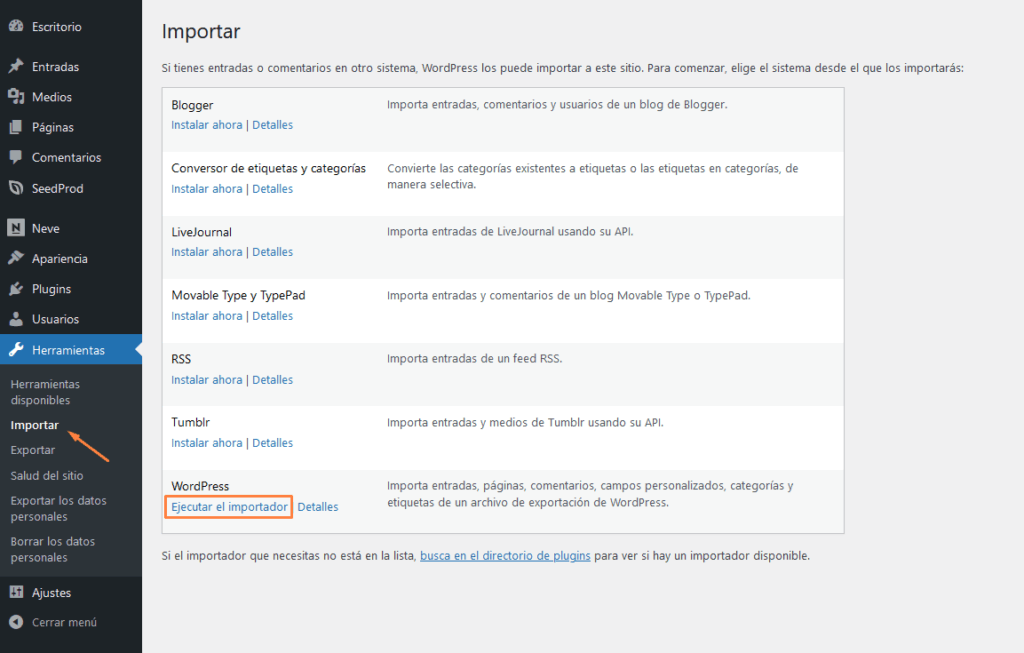Screen dimensions: 1024x653
Task: Click the Páginas pages icon
Action: pyautogui.click(x=16, y=127)
